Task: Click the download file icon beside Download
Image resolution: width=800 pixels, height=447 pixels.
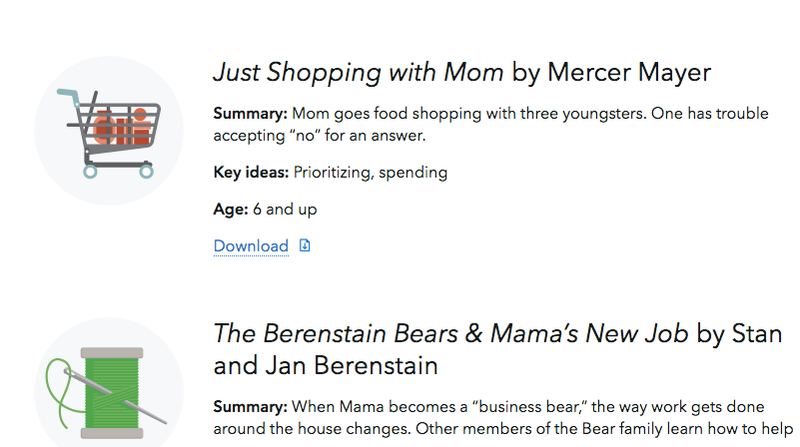Action: (x=305, y=245)
